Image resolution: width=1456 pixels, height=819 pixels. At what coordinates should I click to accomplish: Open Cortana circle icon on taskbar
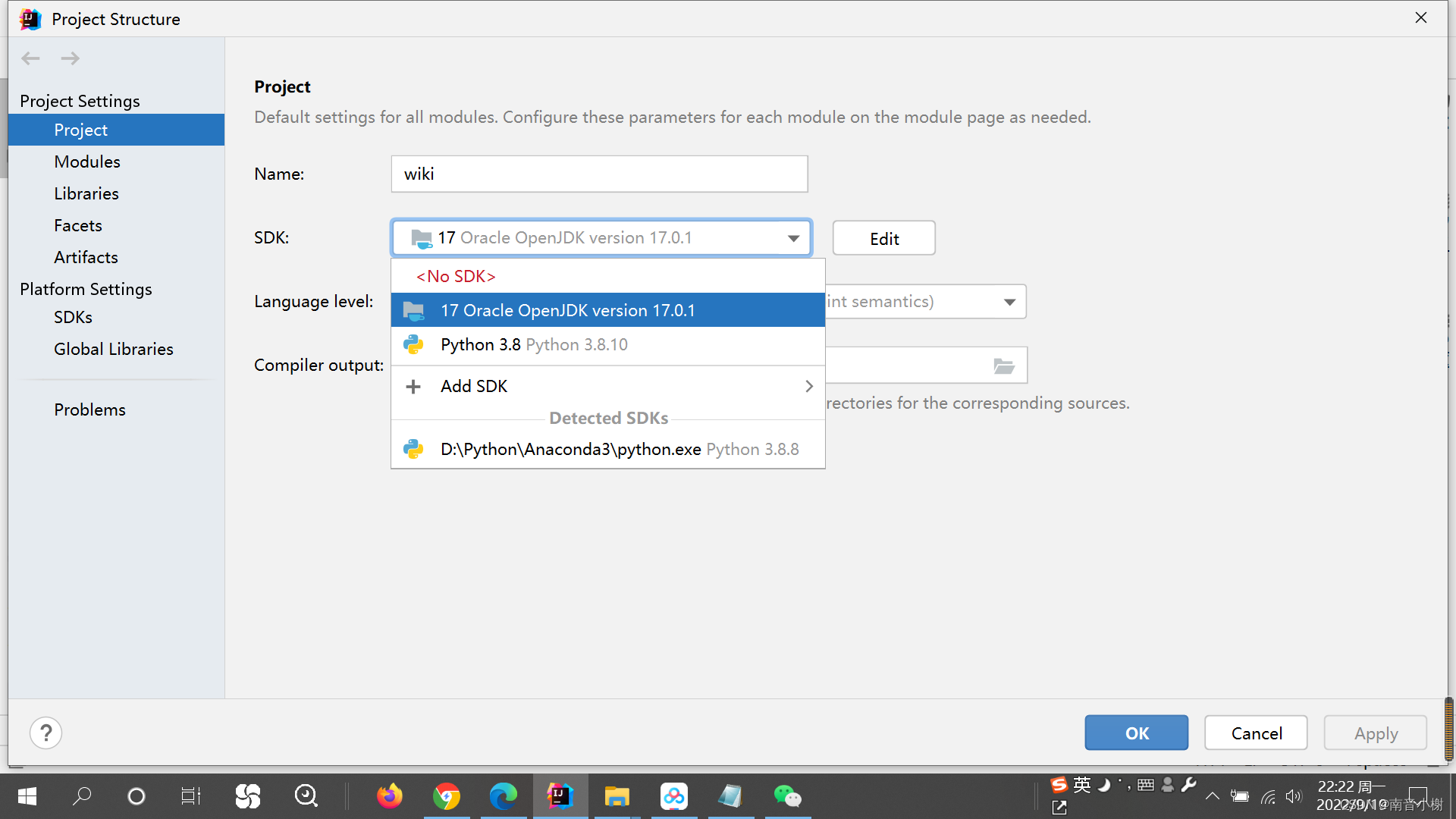pyautogui.click(x=136, y=796)
